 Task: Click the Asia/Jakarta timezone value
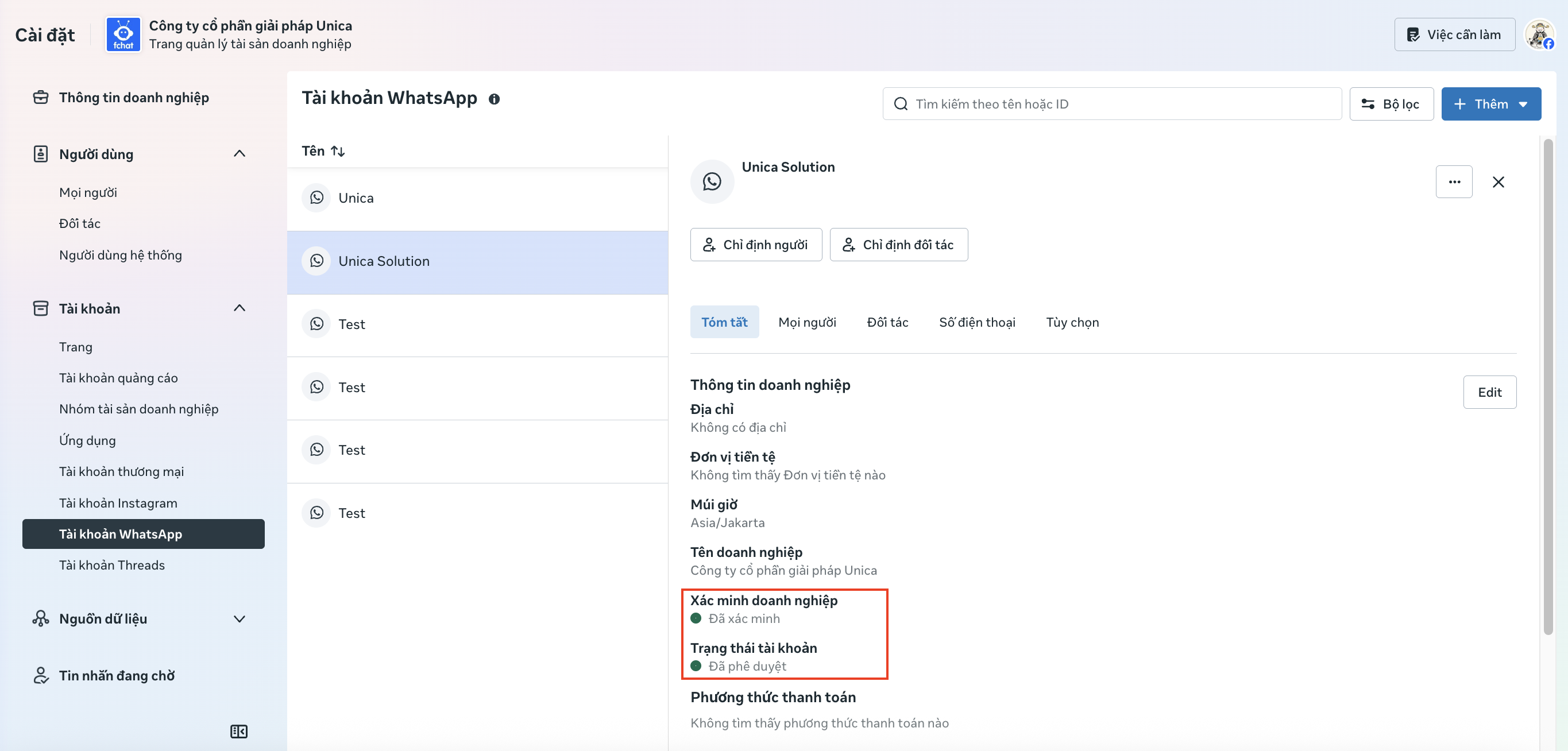[x=727, y=523]
